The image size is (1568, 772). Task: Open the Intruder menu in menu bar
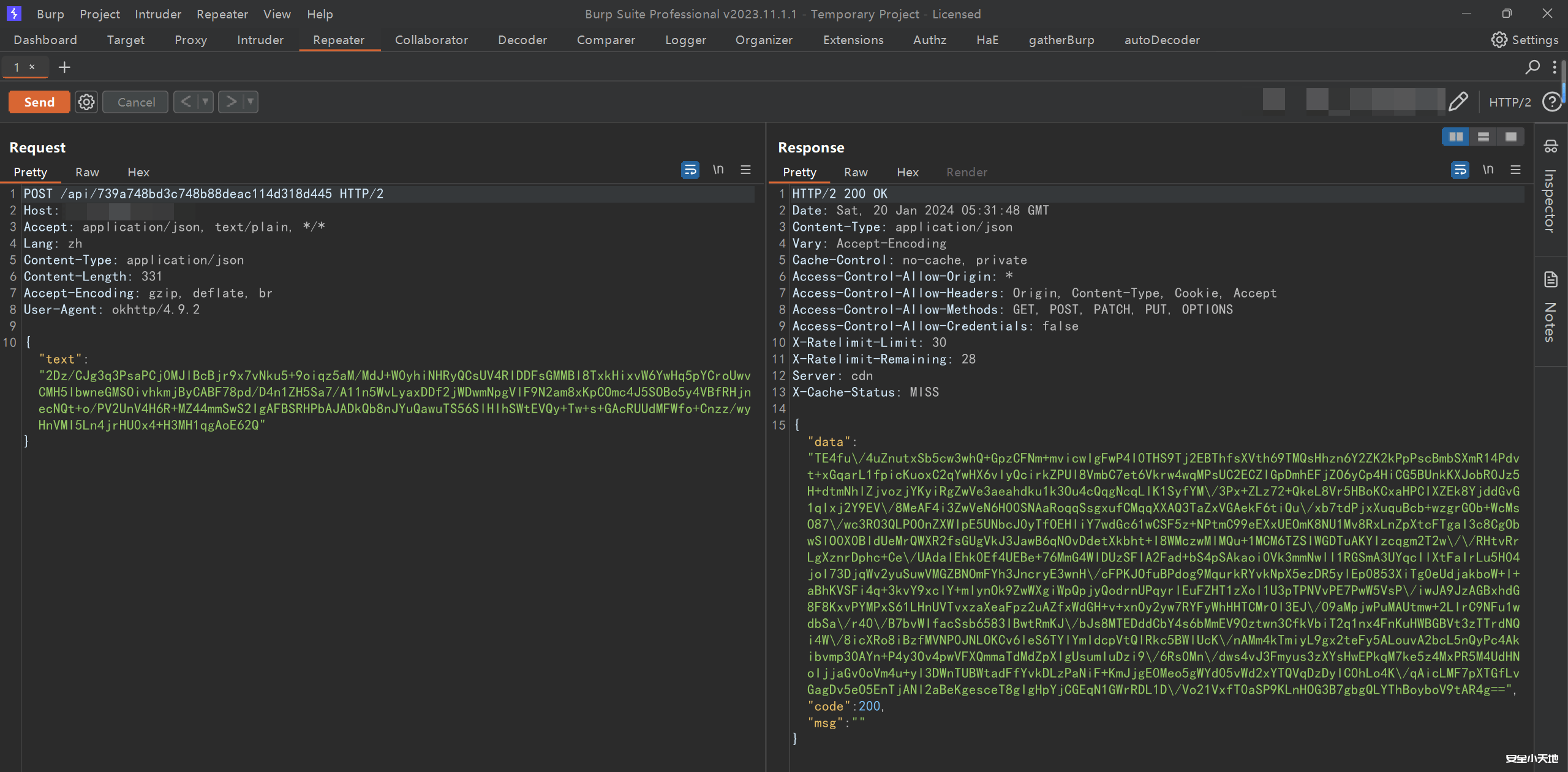[157, 13]
